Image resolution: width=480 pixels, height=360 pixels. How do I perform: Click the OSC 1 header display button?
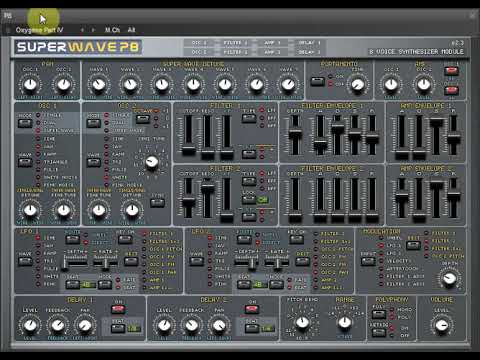point(199,43)
